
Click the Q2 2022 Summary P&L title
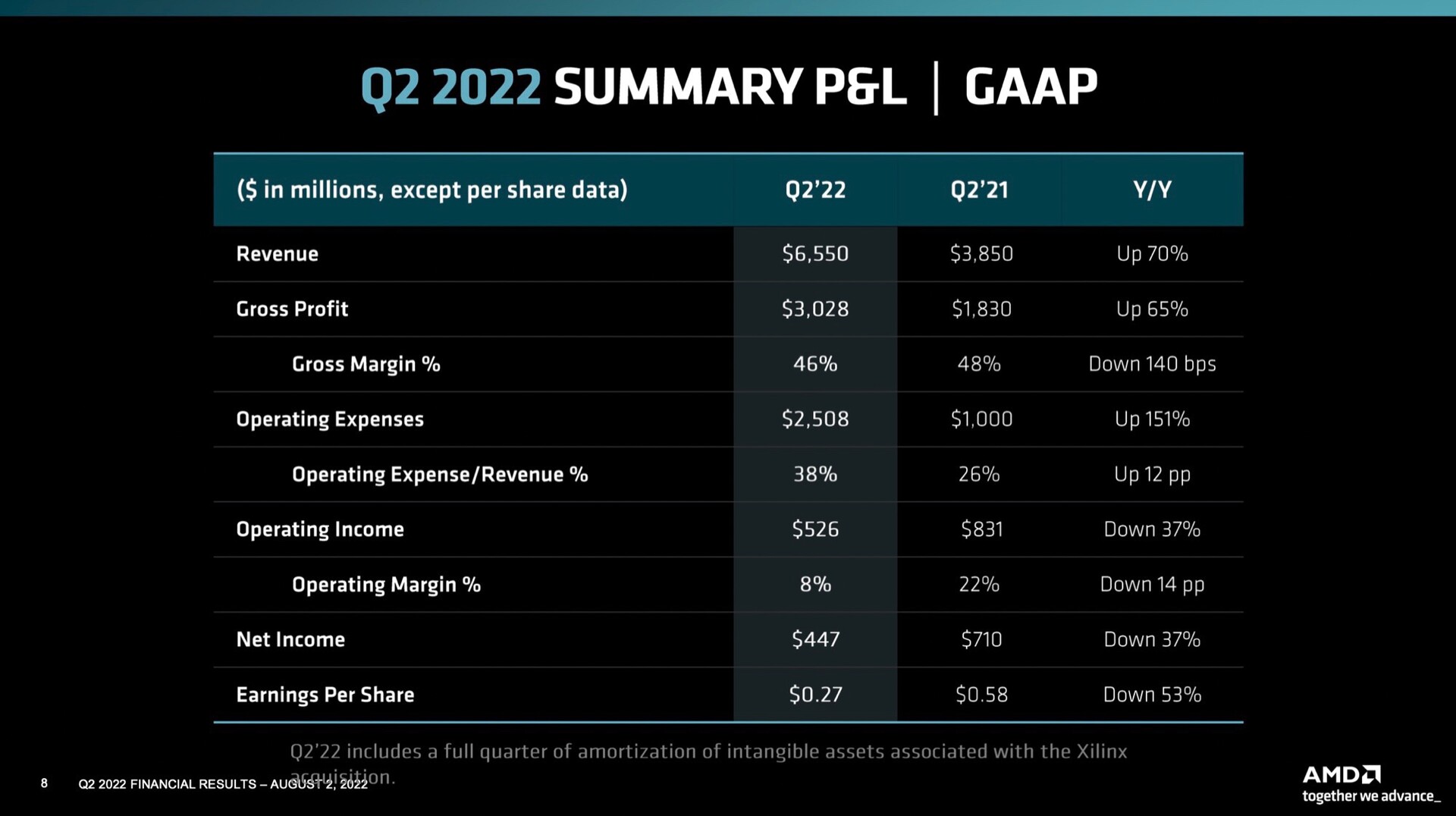728,87
